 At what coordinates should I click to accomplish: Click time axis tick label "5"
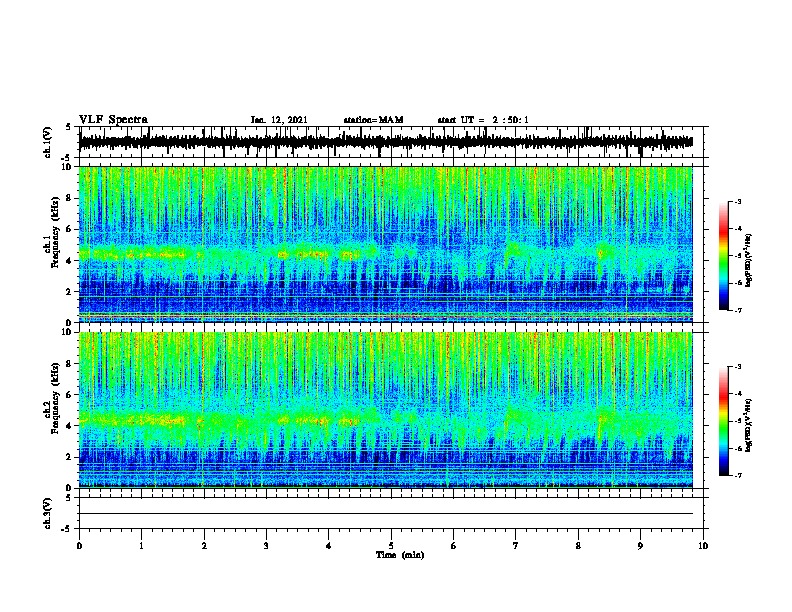[391, 546]
